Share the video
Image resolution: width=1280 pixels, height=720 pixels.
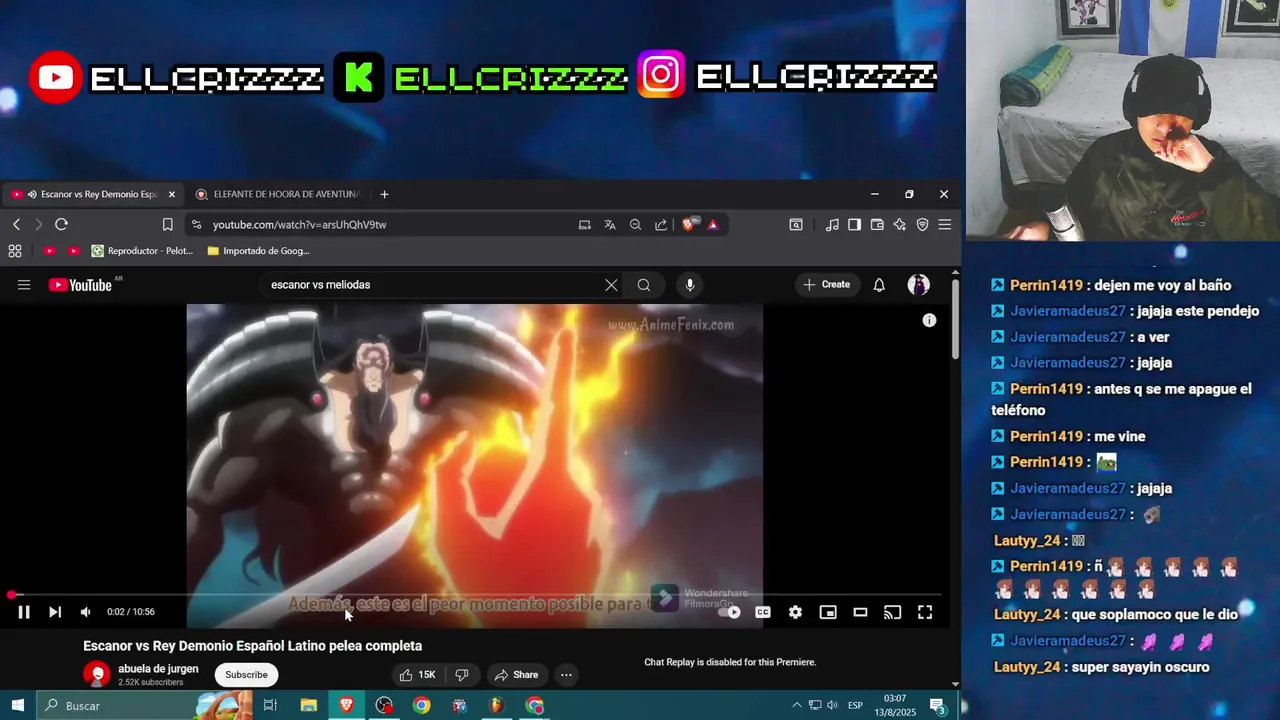point(516,675)
